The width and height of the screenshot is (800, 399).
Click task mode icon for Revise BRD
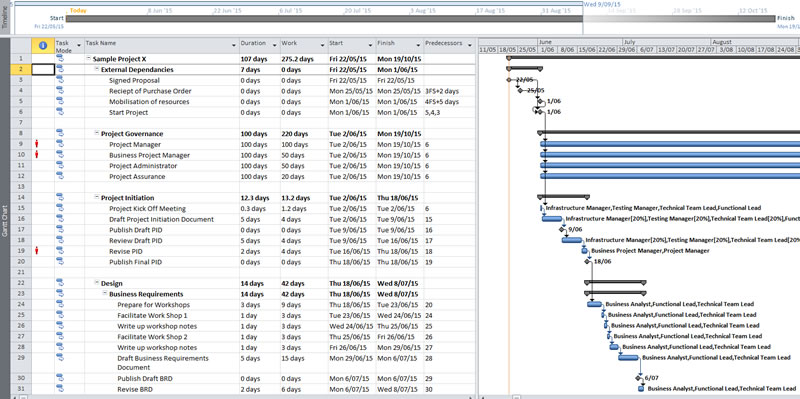click(x=60, y=389)
